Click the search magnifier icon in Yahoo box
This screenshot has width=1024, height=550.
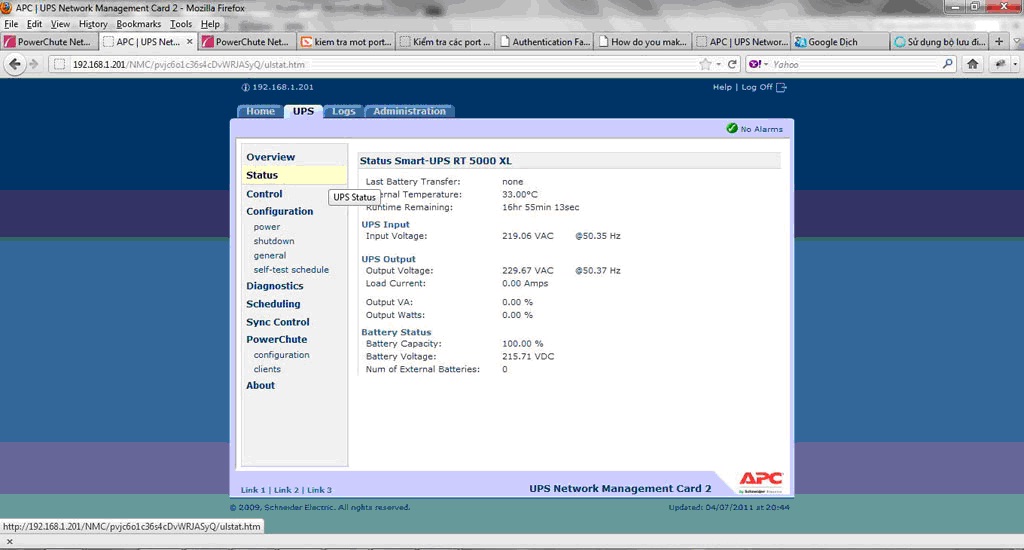tap(948, 64)
